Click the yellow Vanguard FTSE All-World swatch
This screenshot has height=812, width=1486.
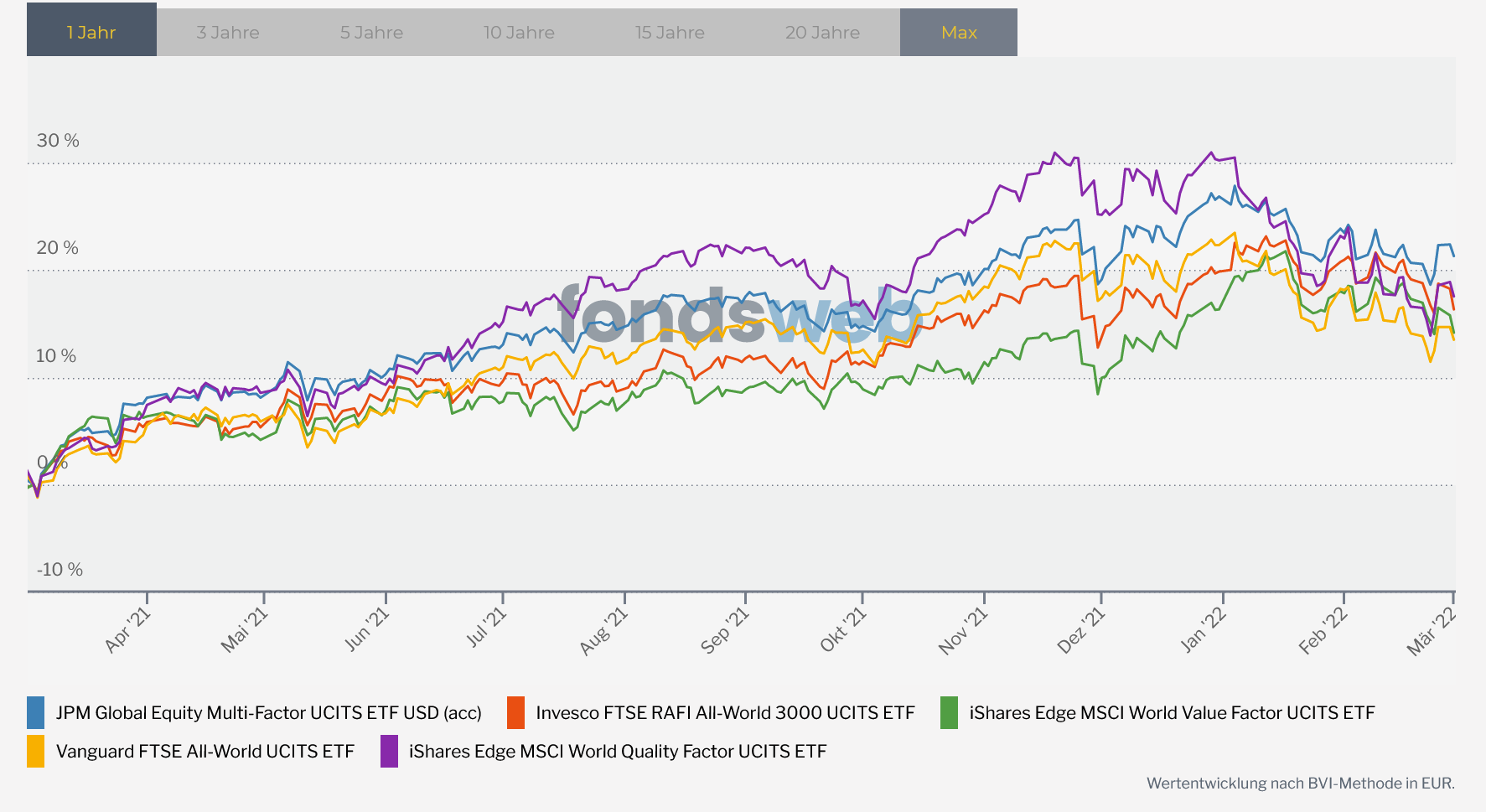pyautogui.click(x=36, y=752)
